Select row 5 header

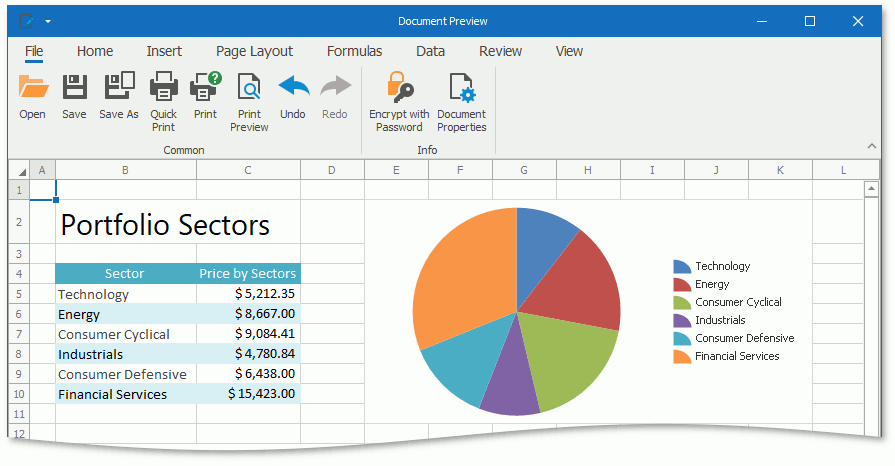point(19,294)
